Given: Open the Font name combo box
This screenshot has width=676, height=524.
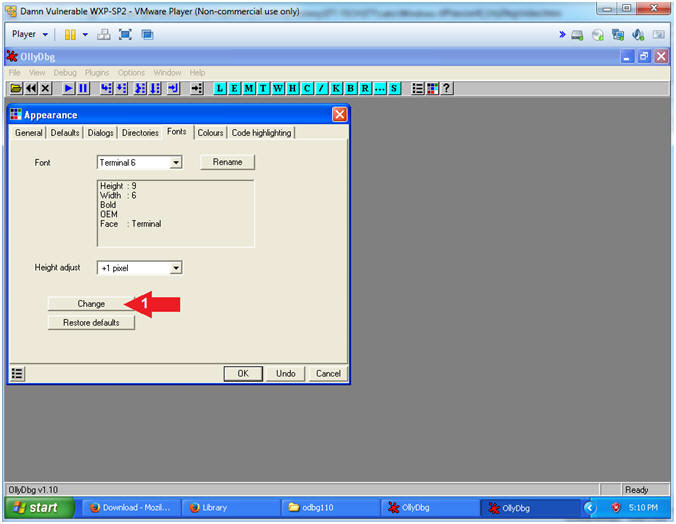Looking at the screenshot, I should 139,163.
